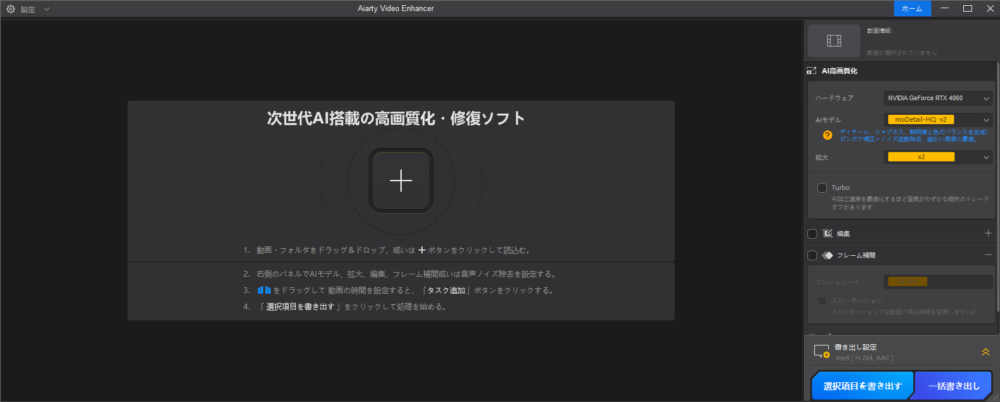Open the AIモデル moDetail-HQ v2 dropdown
1000x402 pixels.
[x=938, y=119]
